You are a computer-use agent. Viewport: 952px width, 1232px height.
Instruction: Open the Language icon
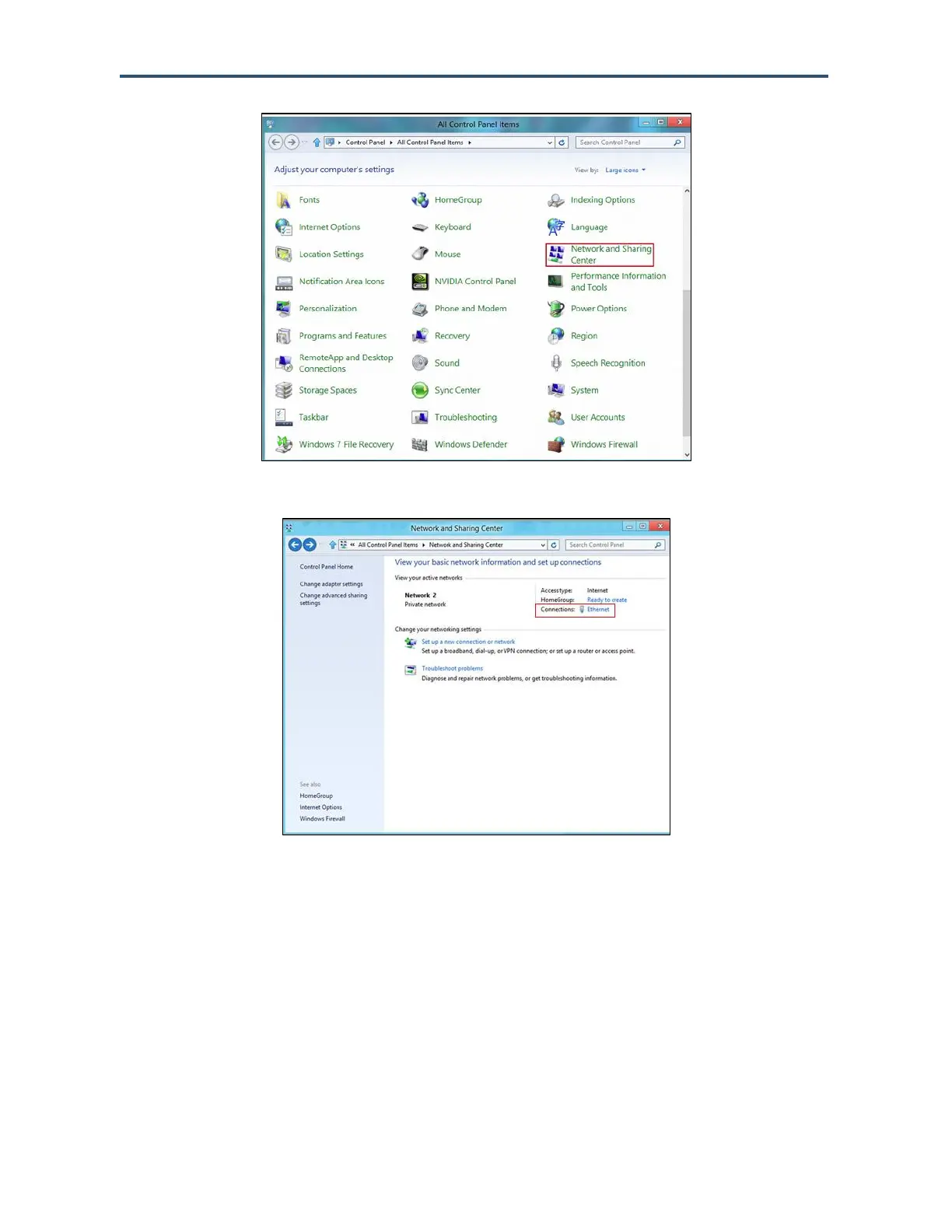tap(556, 227)
